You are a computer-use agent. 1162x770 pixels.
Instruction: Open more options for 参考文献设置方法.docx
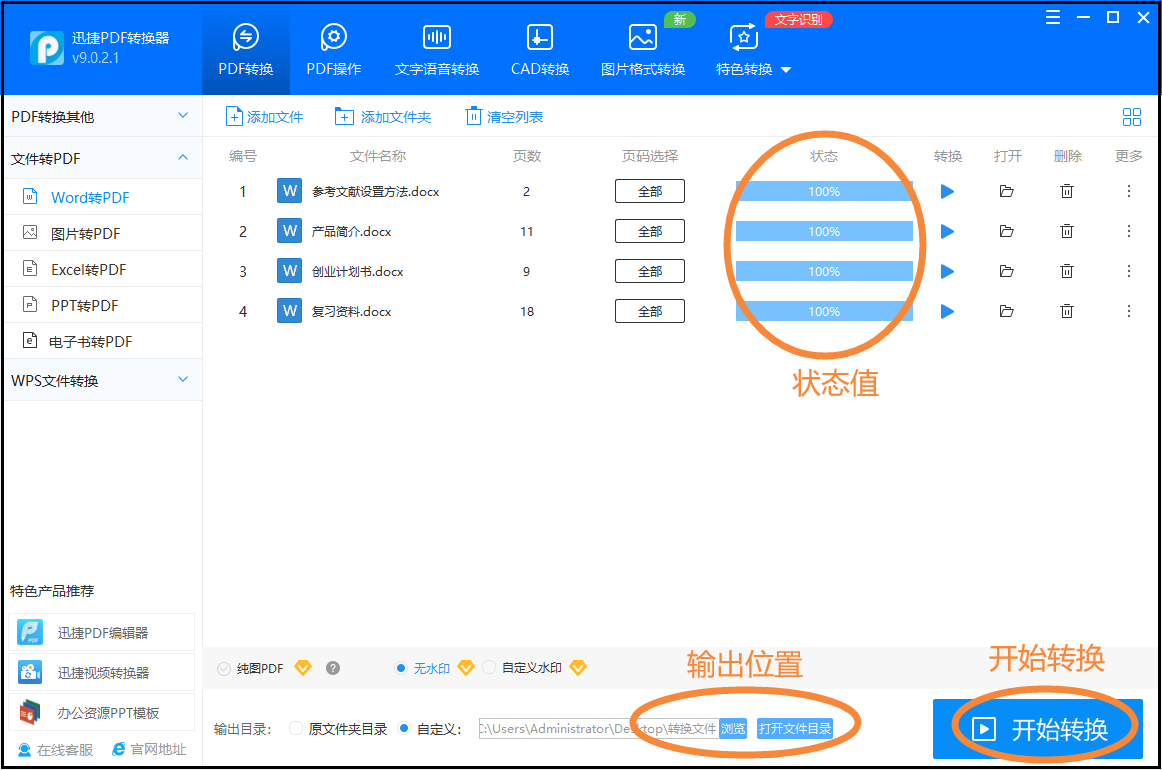click(1129, 191)
